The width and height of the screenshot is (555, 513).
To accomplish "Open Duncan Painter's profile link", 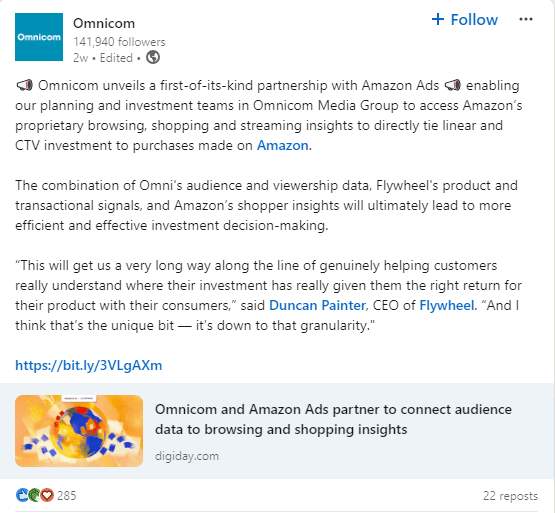I will 317,306.
